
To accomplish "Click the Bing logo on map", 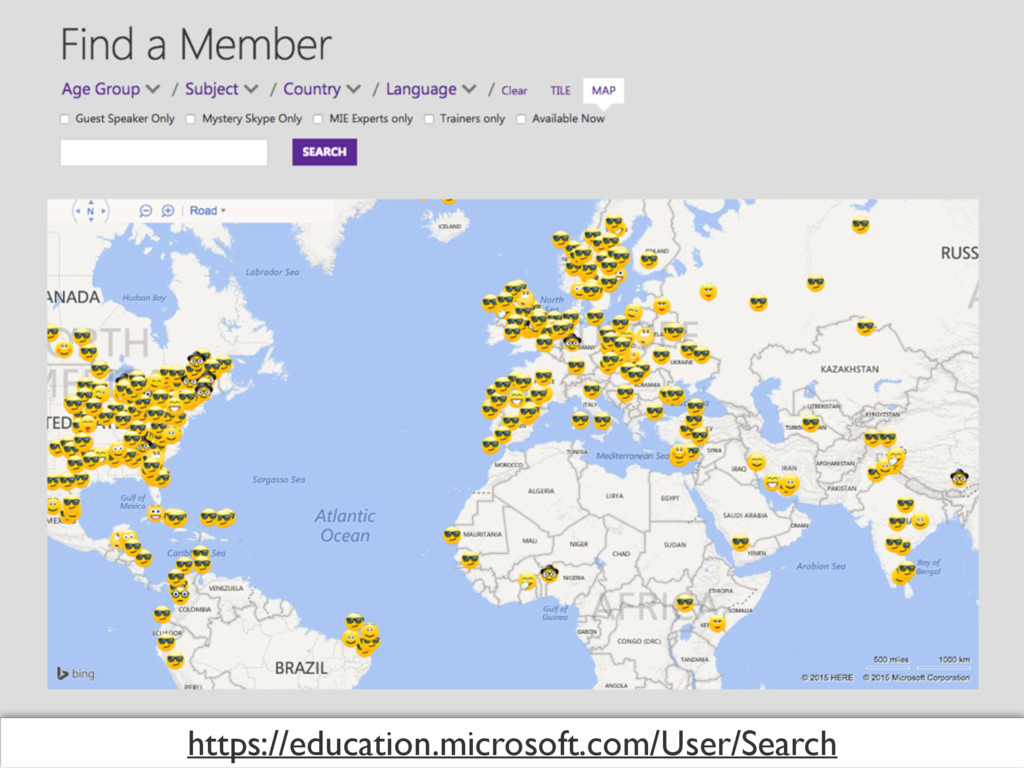I will [x=76, y=673].
